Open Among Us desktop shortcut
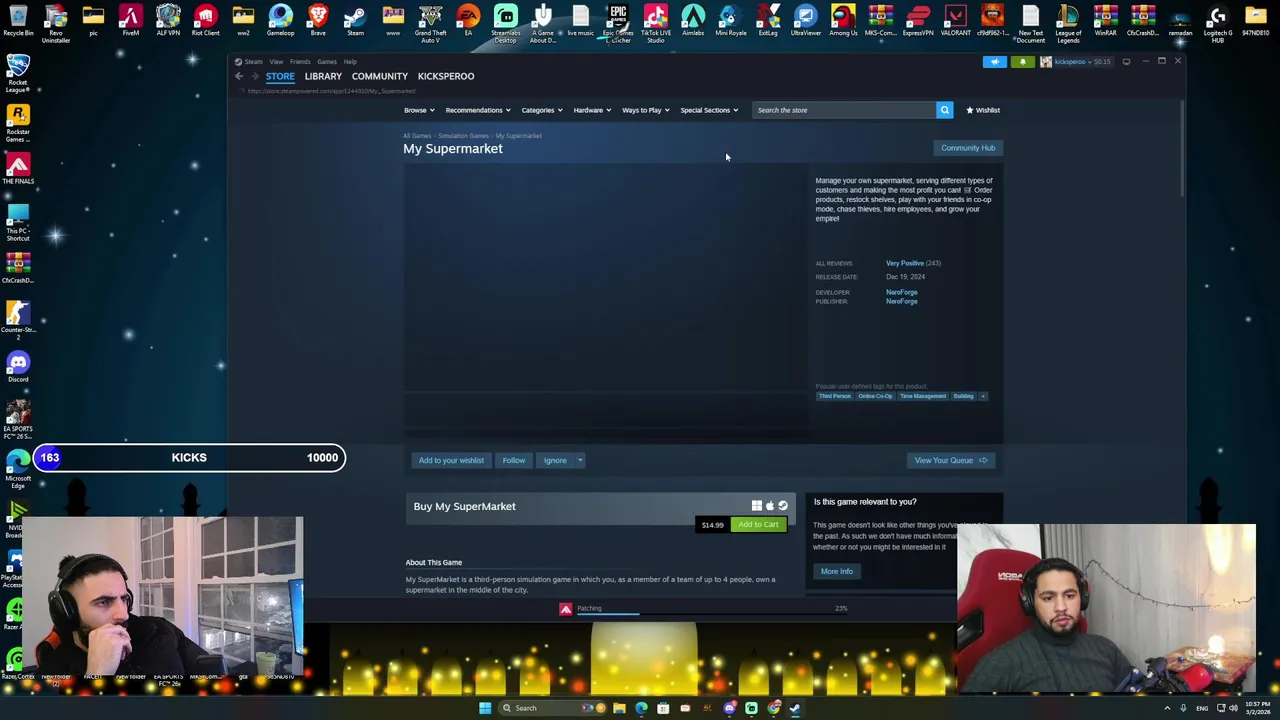Screen dimensions: 1280x720 [x=843, y=20]
